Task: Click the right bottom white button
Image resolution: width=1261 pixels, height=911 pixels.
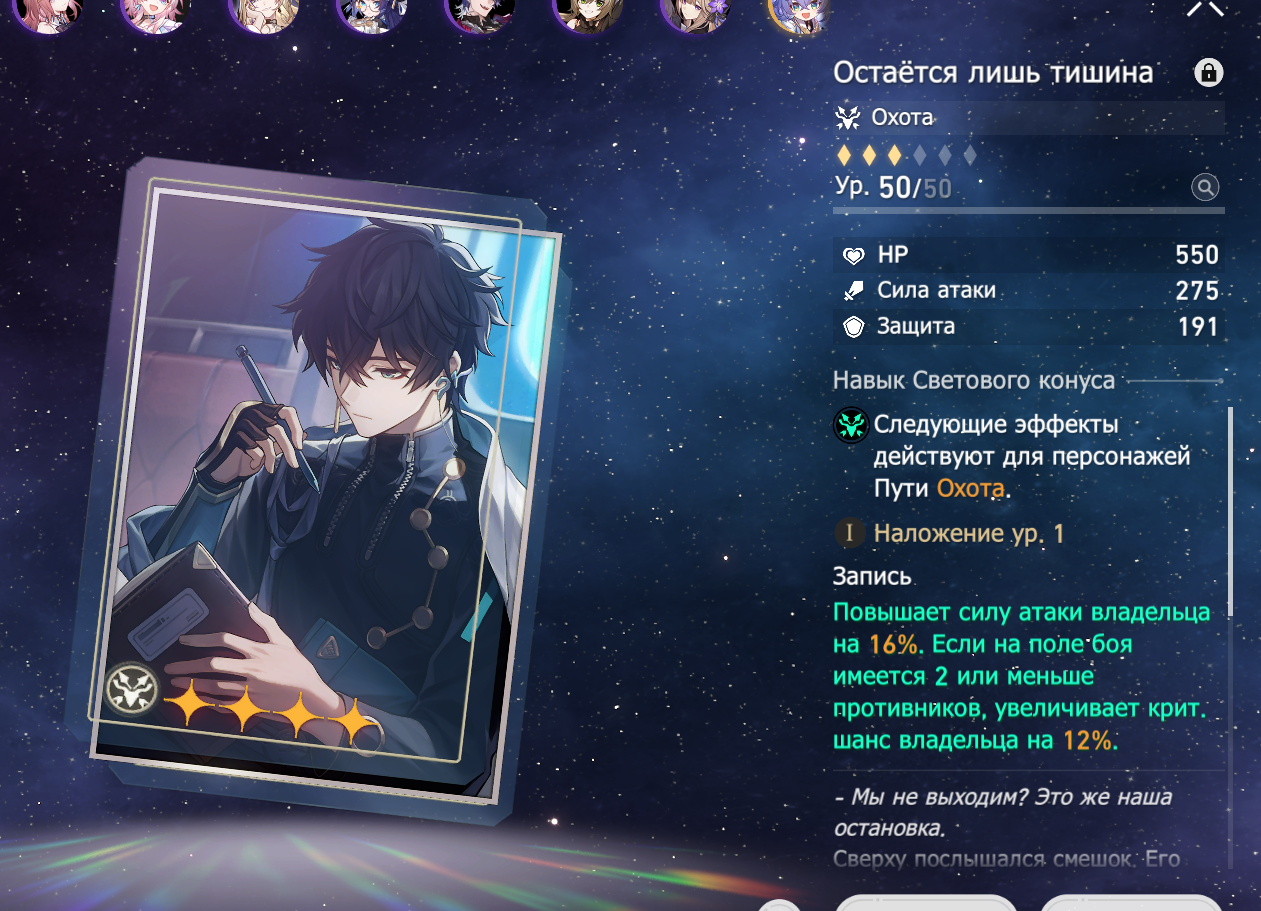Action: pyautogui.click(x=1132, y=903)
